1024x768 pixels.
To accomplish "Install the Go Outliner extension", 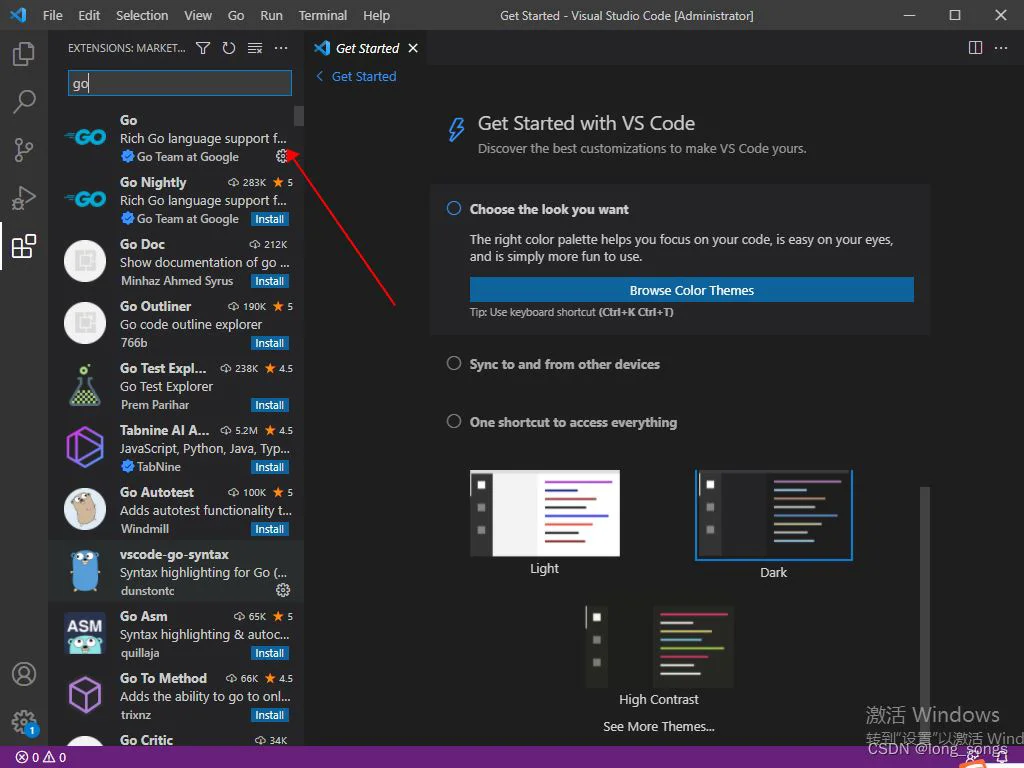I will click(x=270, y=344).
